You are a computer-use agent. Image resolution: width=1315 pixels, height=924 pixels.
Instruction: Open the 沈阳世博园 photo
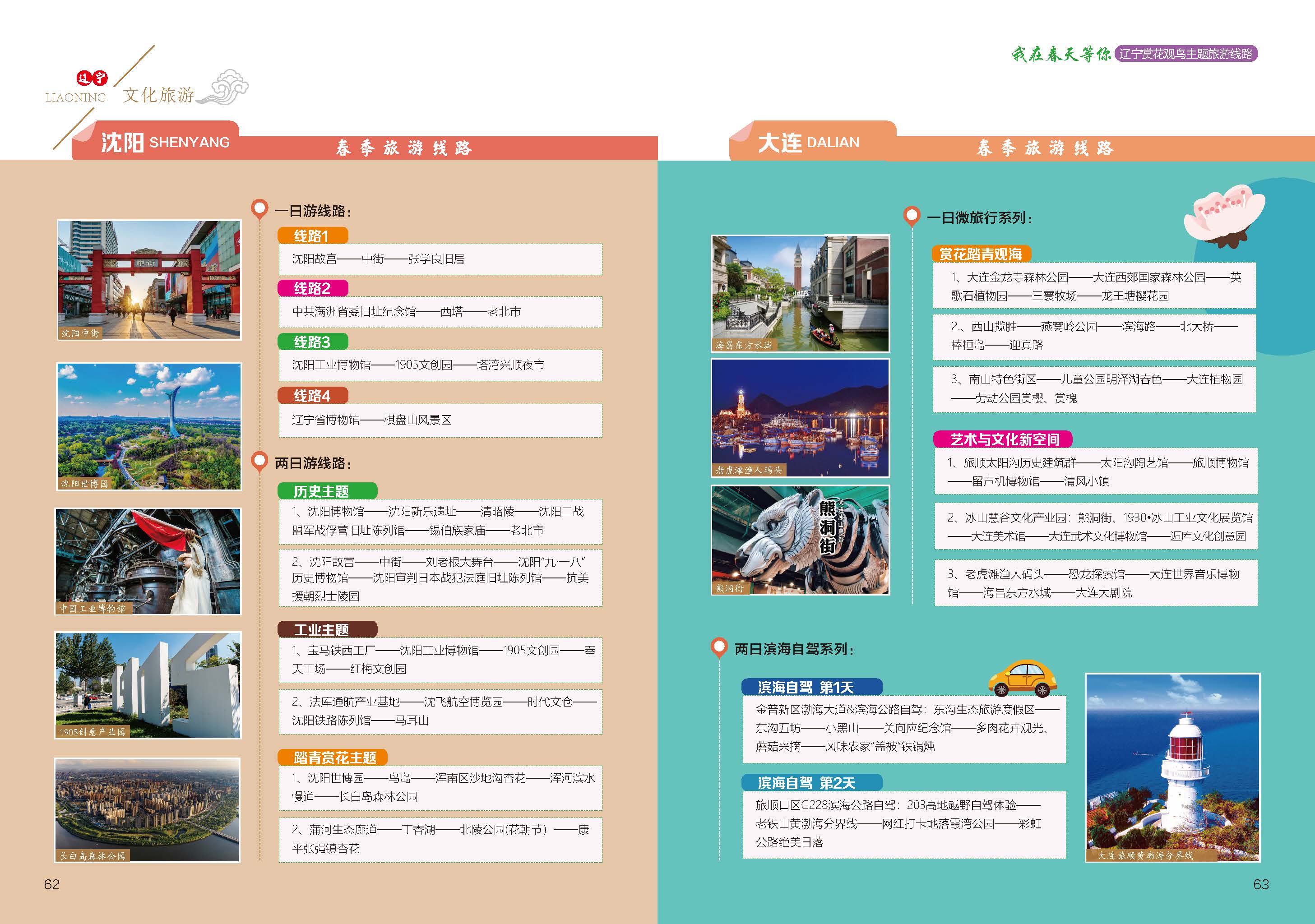click(x=149, y=426)
